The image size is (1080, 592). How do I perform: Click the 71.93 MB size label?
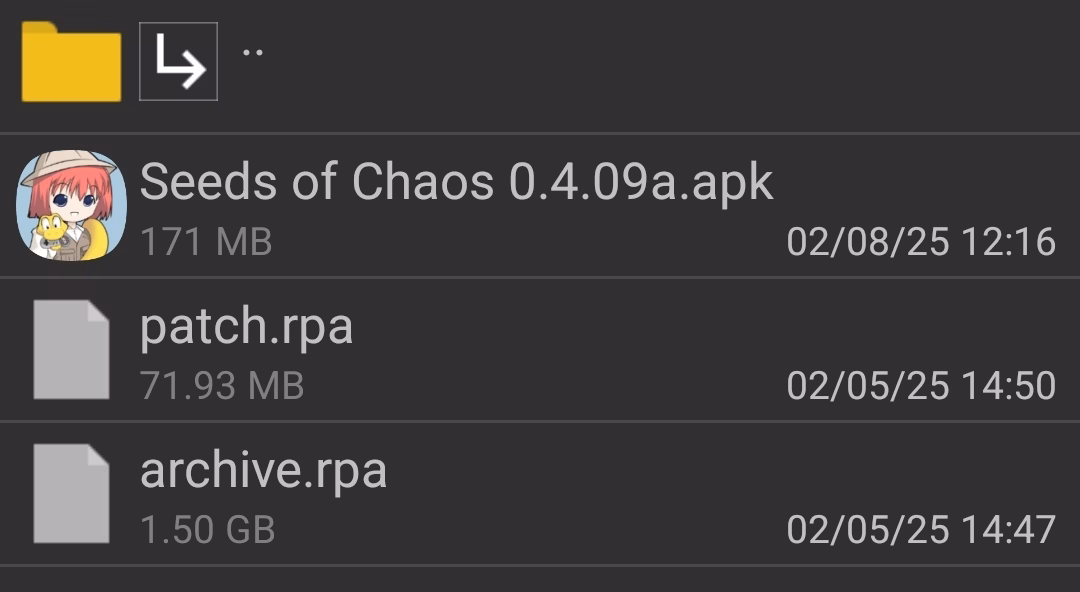222,386
